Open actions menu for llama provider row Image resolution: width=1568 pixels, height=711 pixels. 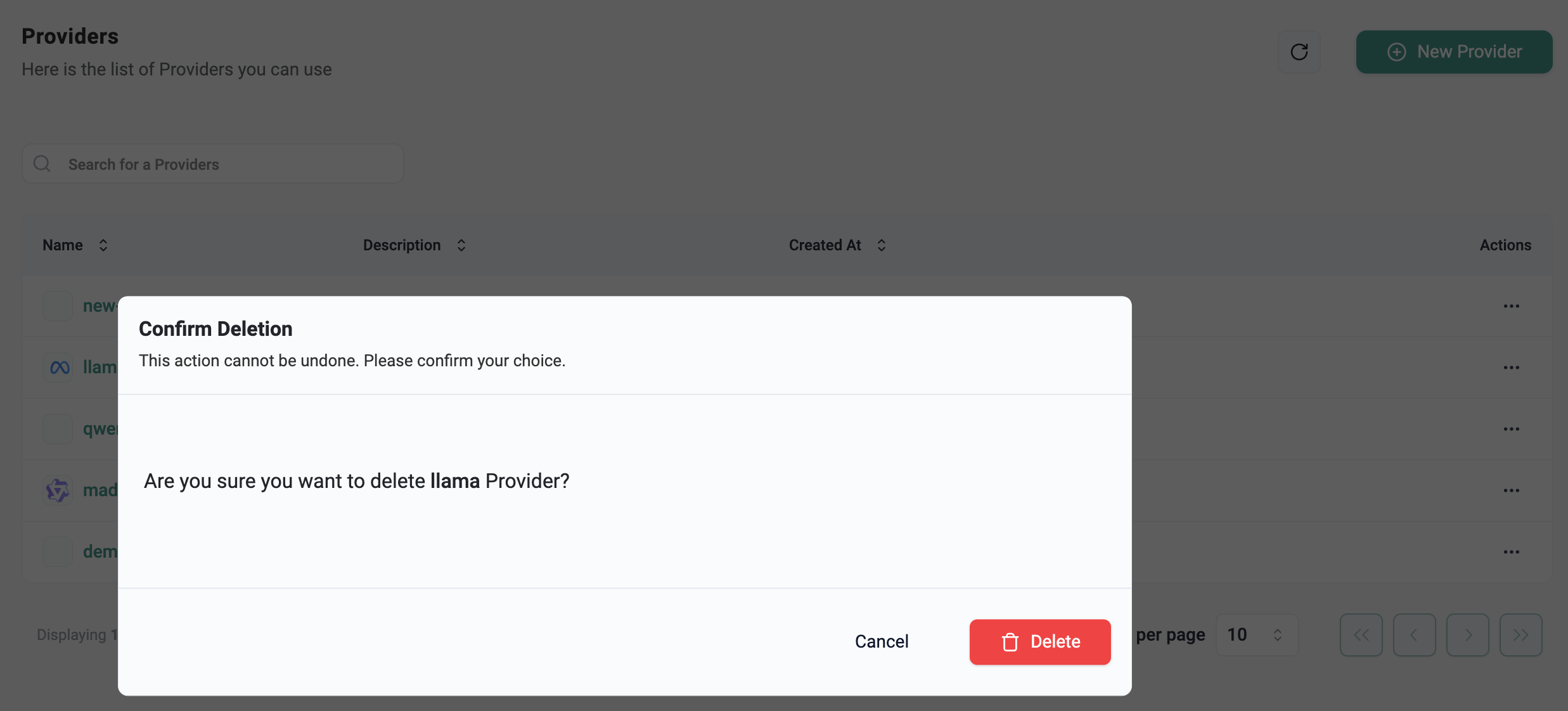(x=1511, y=368)
